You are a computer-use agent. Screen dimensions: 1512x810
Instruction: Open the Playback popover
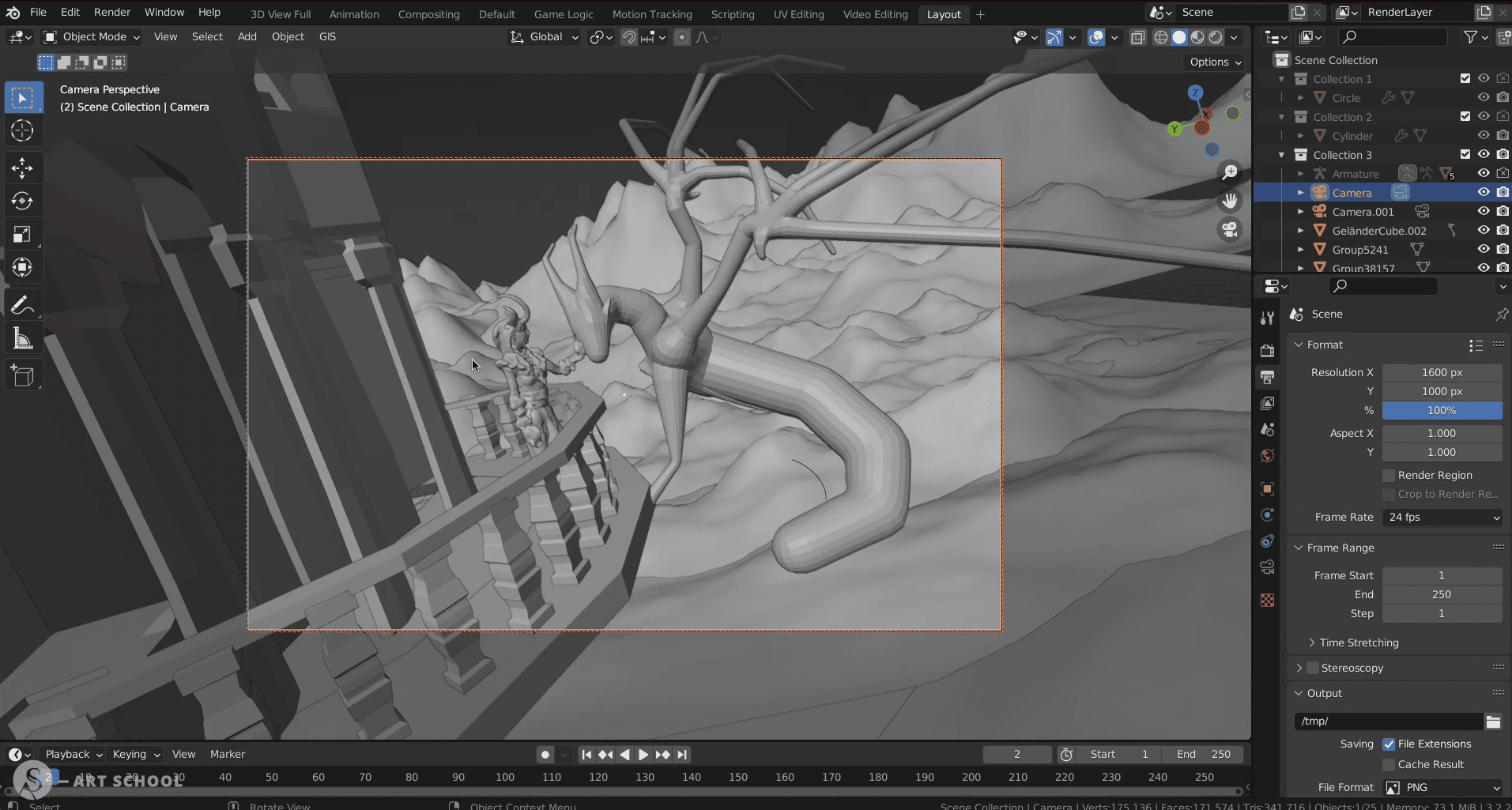[74, 755]
